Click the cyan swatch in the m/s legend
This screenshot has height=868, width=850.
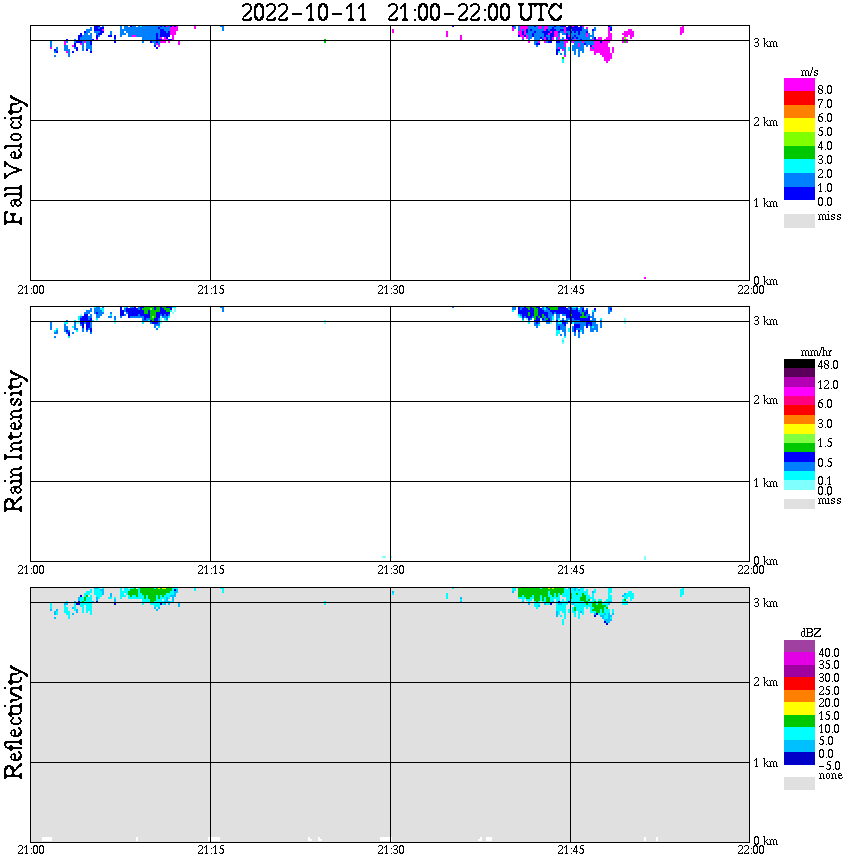pos(799,166)
